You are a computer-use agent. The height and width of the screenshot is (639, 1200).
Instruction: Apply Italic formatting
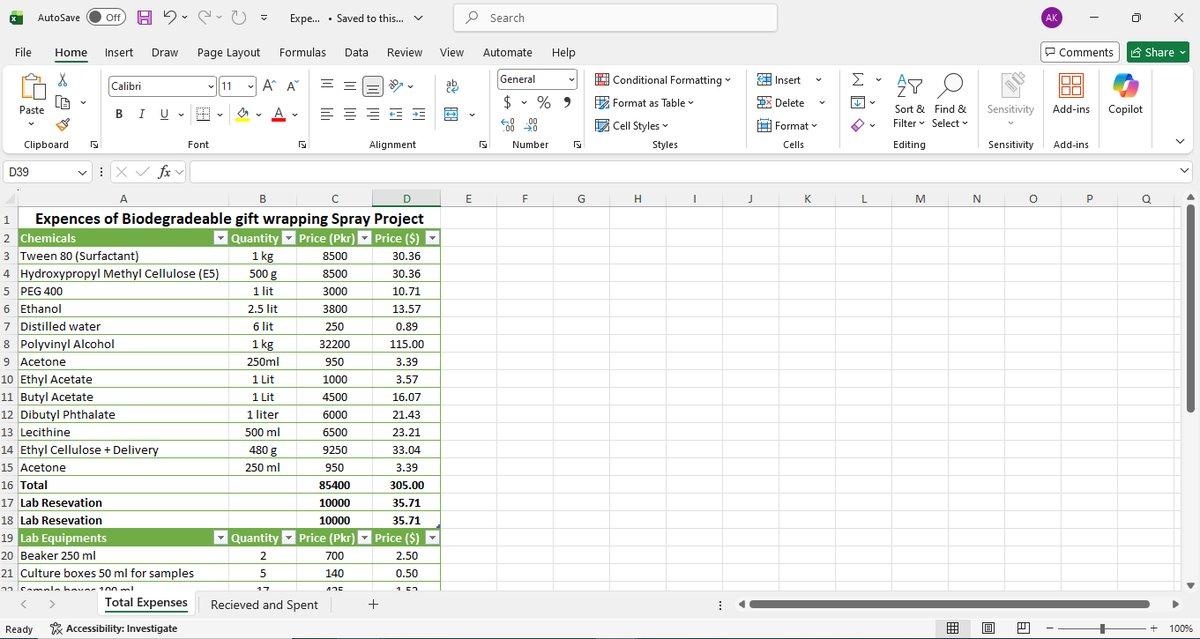142,114
